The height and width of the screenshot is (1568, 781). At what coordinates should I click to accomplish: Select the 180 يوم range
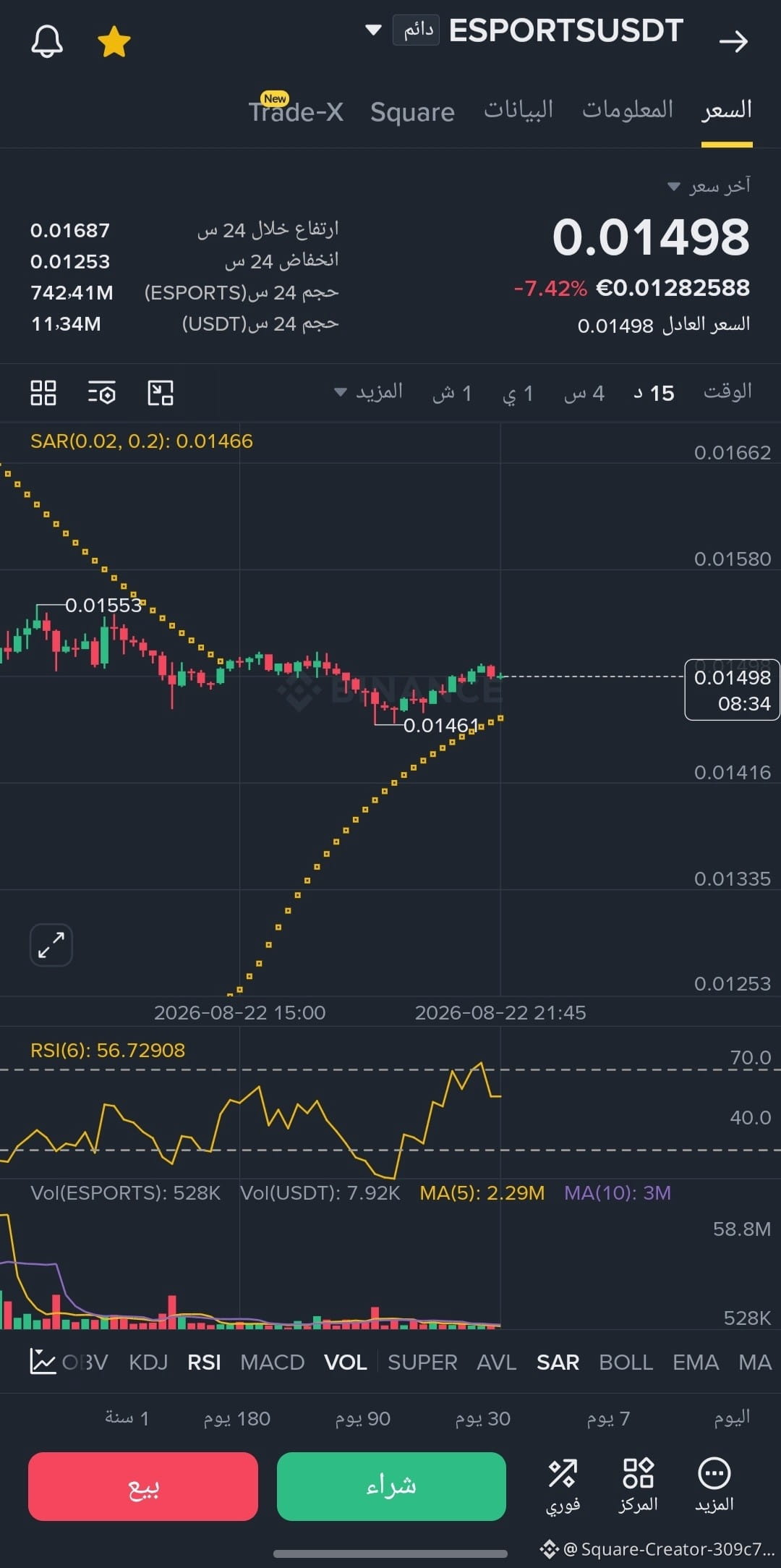(x=236, y=1418)
